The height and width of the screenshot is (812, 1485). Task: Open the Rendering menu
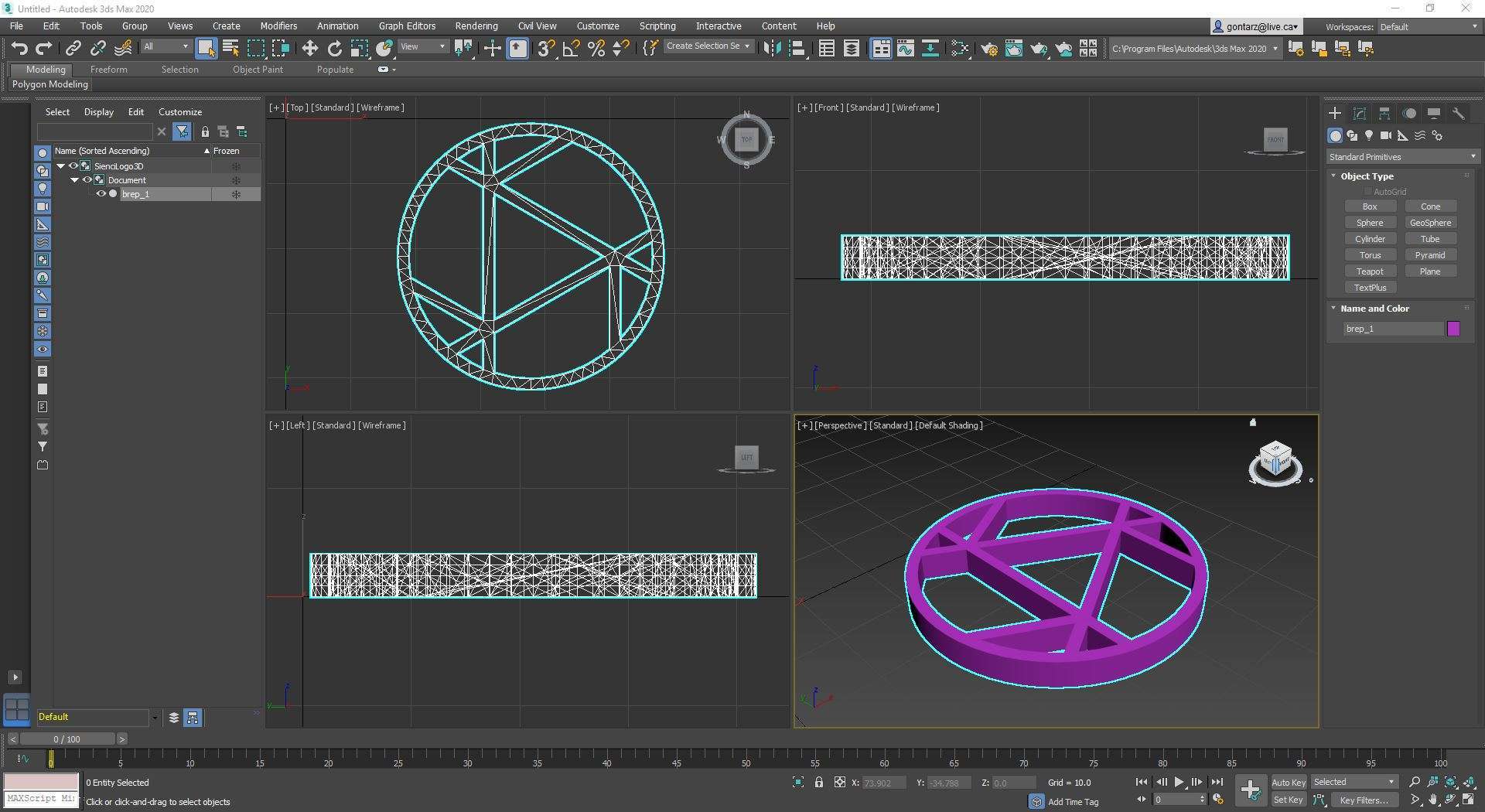[476, 26]
